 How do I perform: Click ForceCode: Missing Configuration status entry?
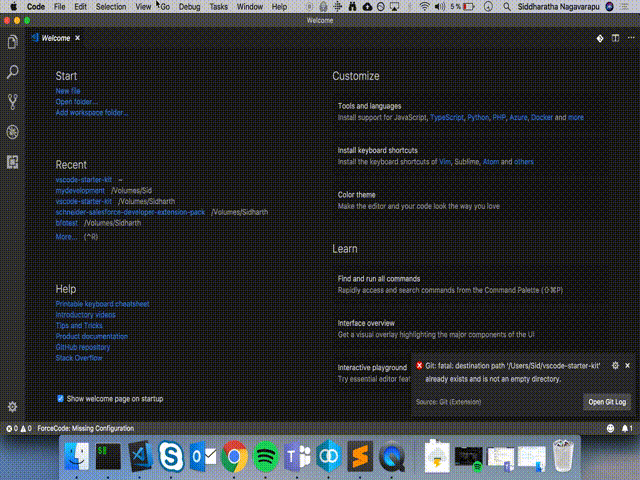coord(85,428)
